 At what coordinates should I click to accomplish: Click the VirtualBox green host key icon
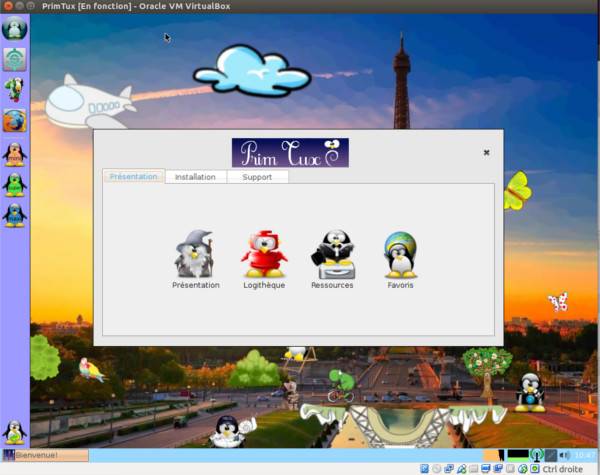[535, 468]
